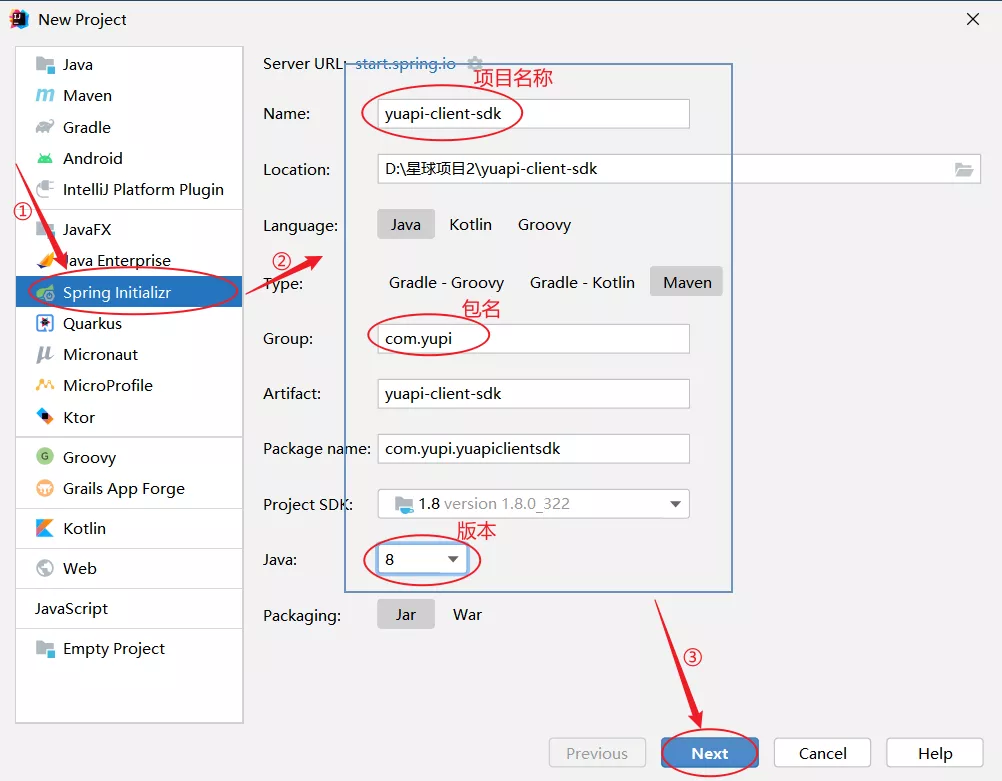Image resolution: width=1002 pixels, height=781 pixels.
Task: Select Empty Project entry
Action: pyautogui.click(x=129, y=649)
